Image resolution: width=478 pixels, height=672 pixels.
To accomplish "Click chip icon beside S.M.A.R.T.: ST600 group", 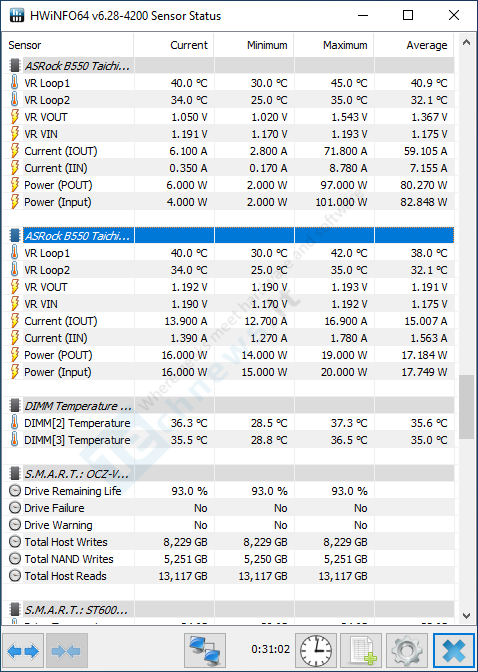I will pos(15,609).
